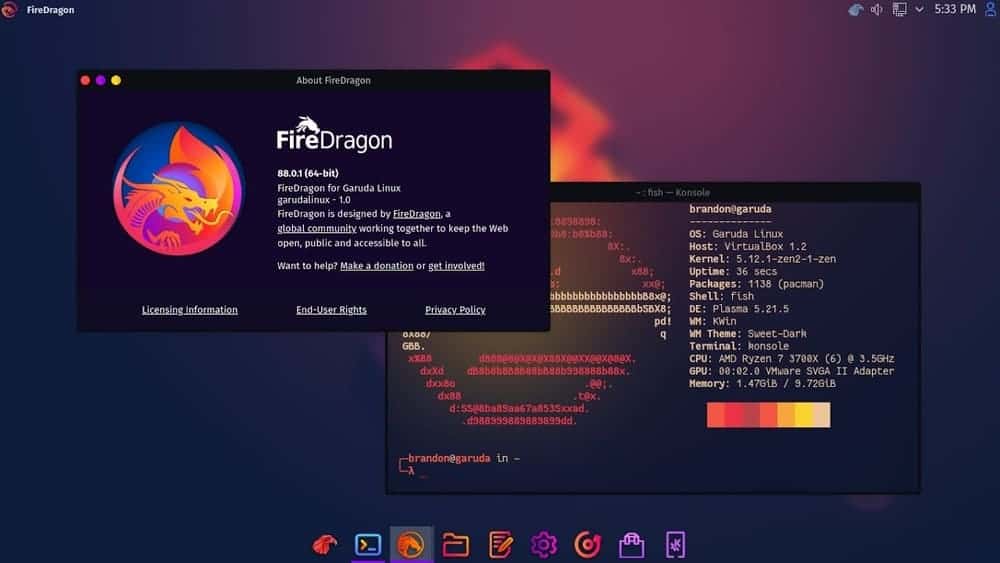Follow the get involved! link
Screen dimensions: 1000x563
coord(456,266)
